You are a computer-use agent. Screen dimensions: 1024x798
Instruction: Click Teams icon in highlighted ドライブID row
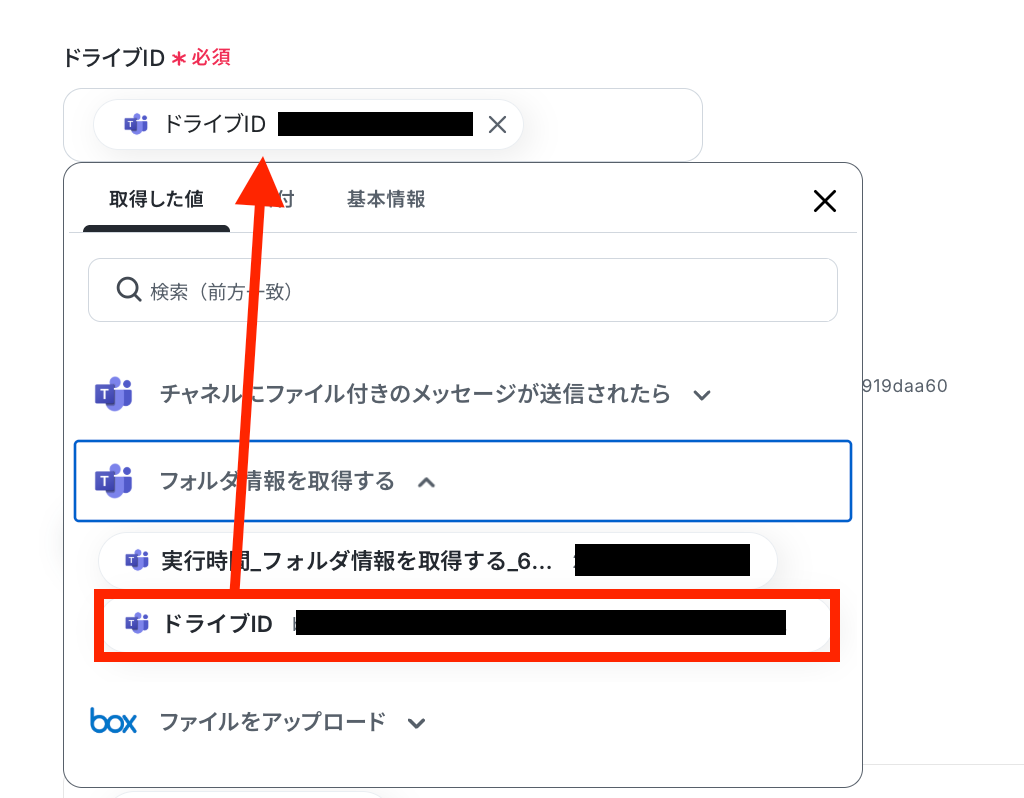point(136,624)
